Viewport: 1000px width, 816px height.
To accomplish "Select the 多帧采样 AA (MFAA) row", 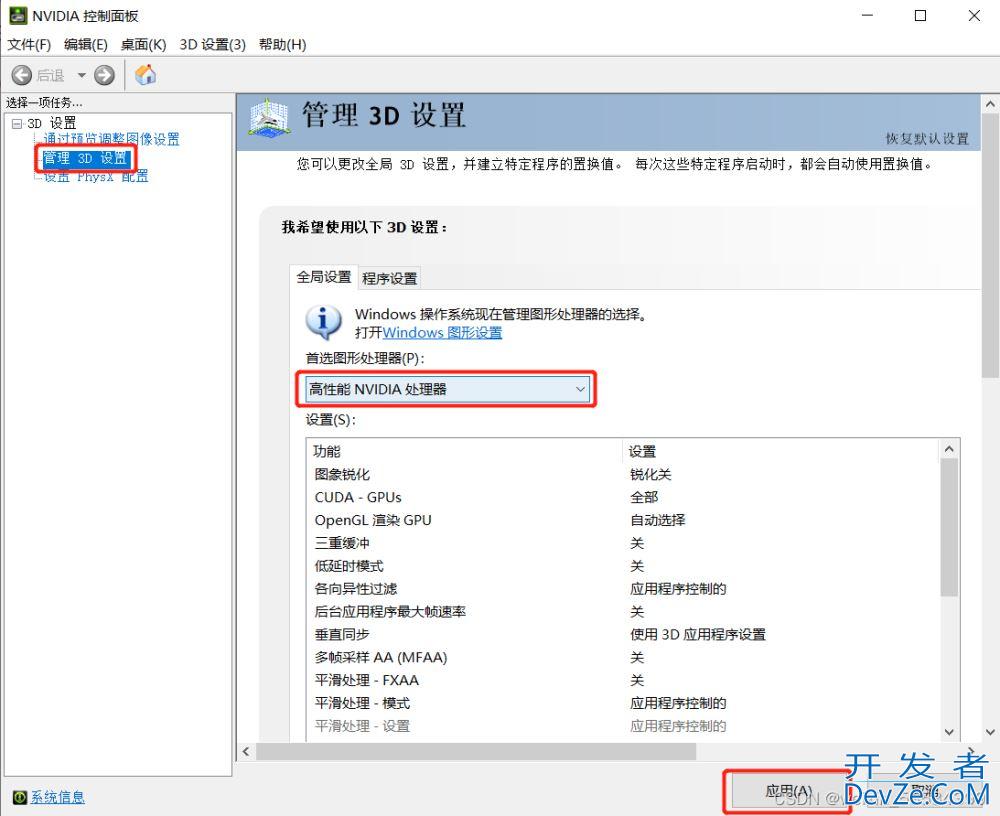I will click(623, 658).
